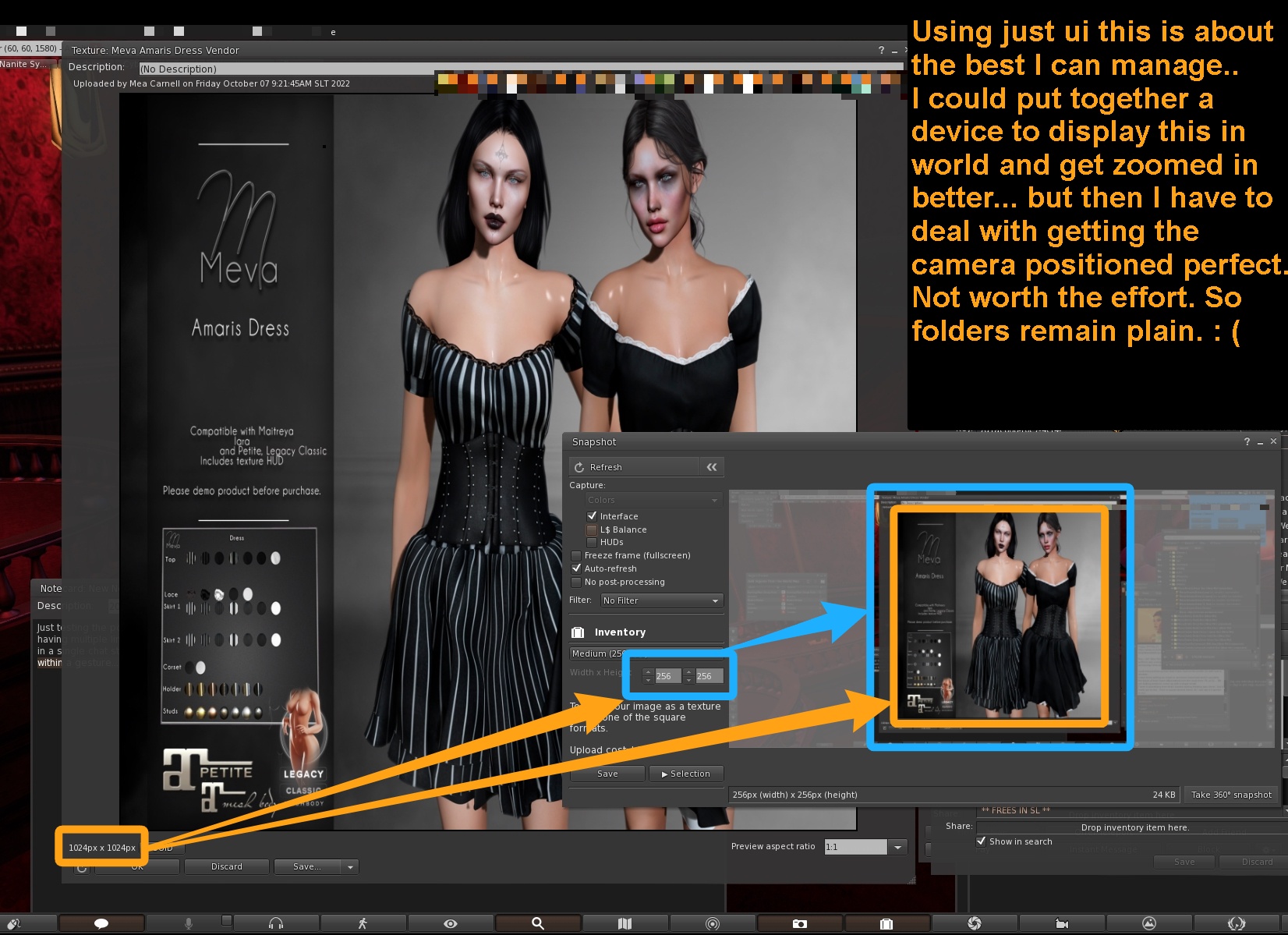Open the radar concentric-circles toolbar button
1288x935 pixels.
click(713, 923)
